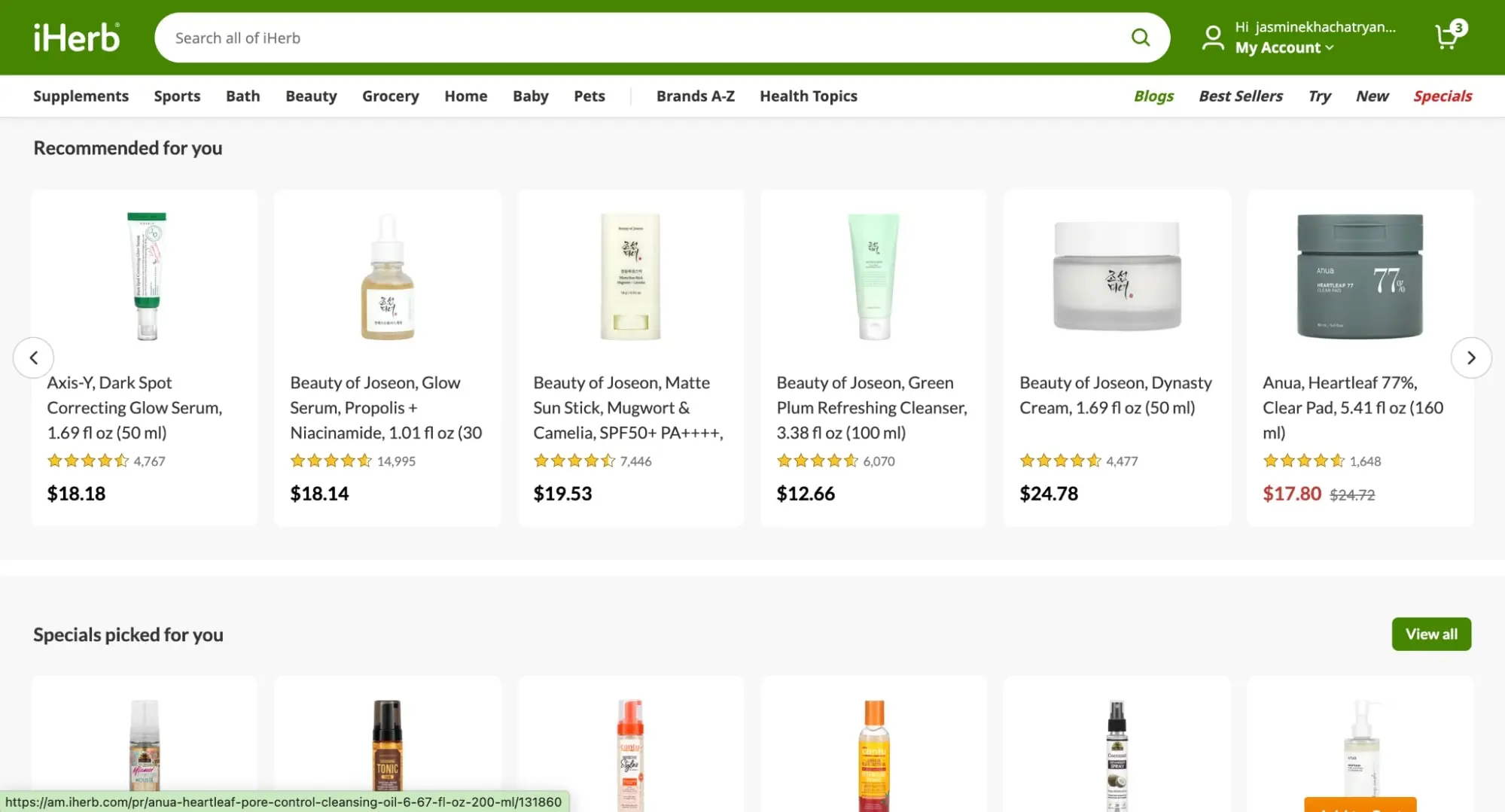This screenshot has height=812, width=1505.
Task: Click Axis-Y Dark Spot Correcting Glow Serum title
Action: (x=135, y=408)
